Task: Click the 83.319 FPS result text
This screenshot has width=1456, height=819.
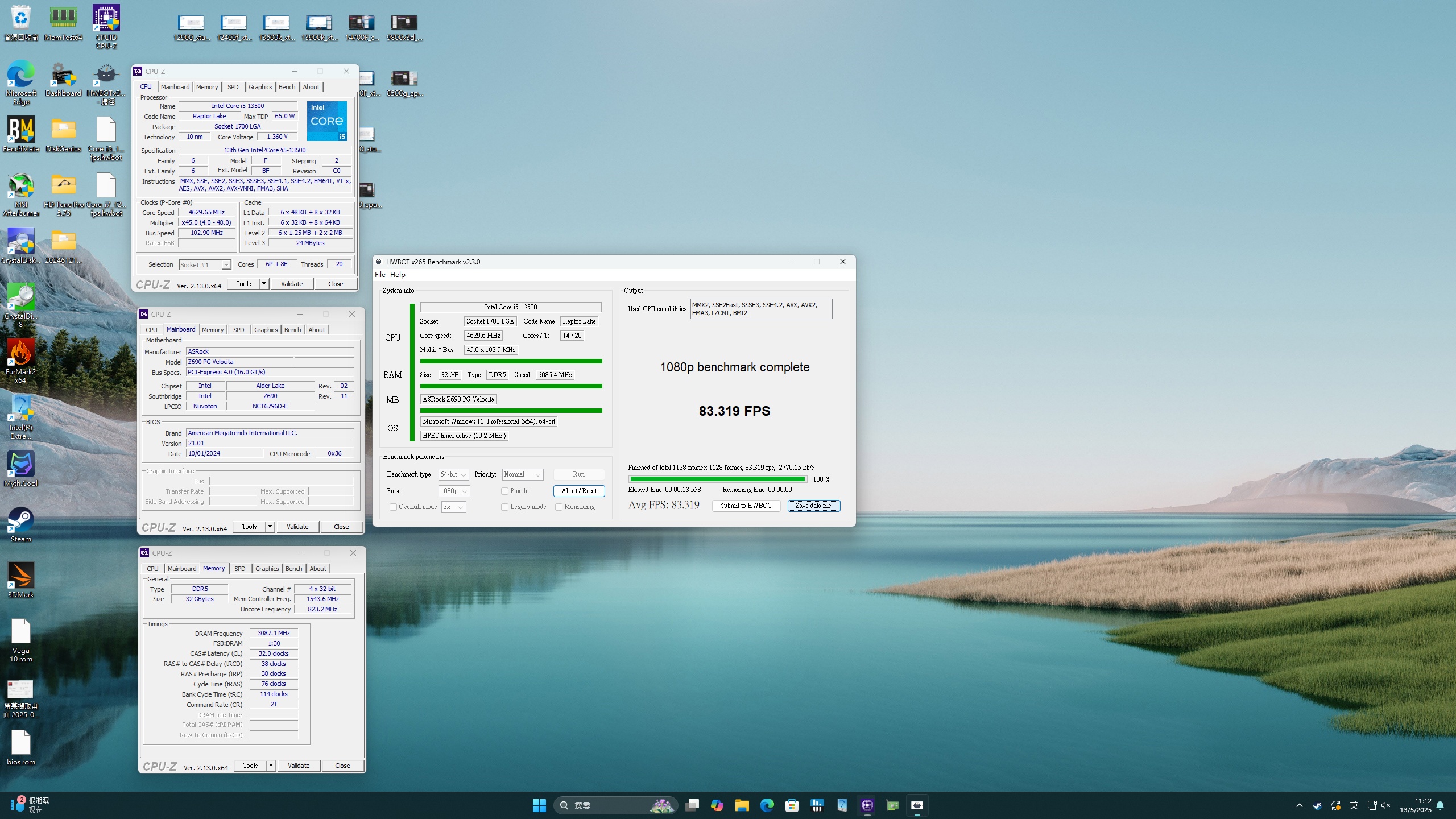Action: coord(734,411)
